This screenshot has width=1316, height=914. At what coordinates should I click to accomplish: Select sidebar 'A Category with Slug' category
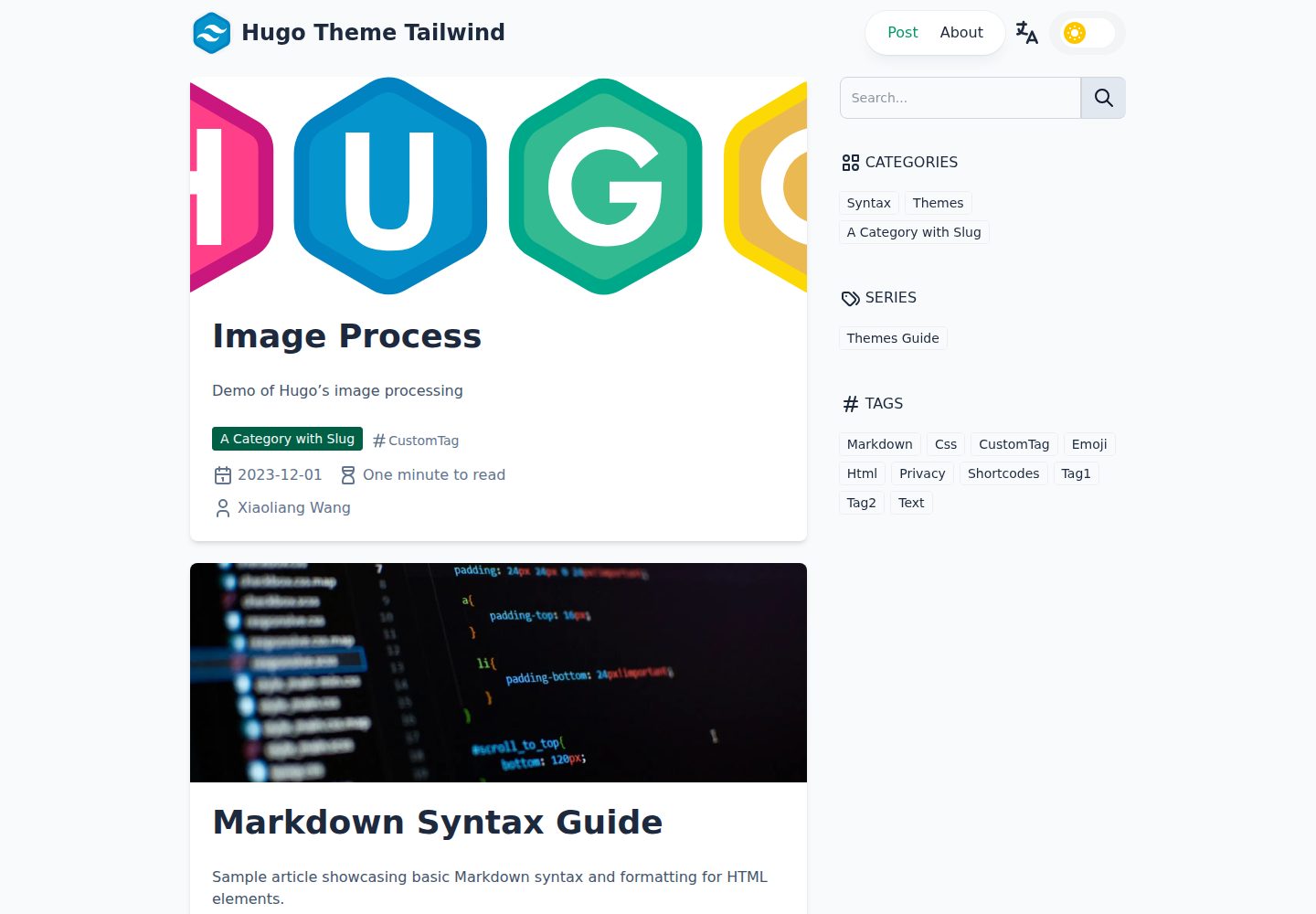(x=914, y=232)
